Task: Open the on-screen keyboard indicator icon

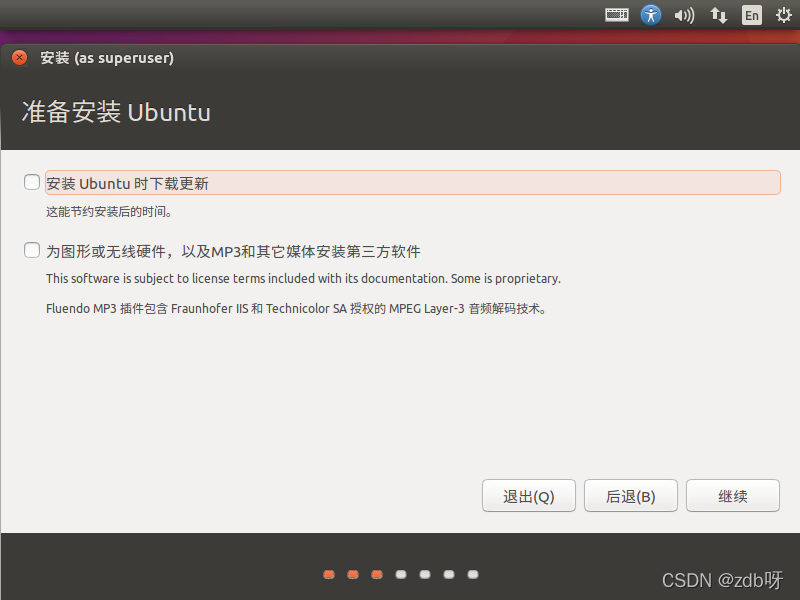Action: (616, 15)
